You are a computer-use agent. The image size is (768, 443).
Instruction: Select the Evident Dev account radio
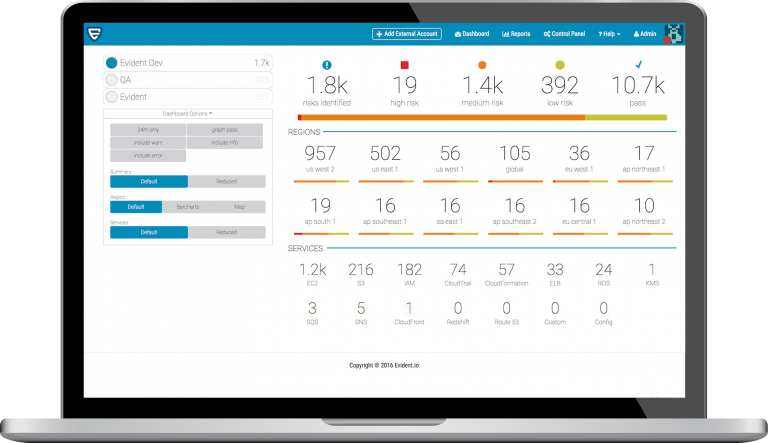click(x=112, y=63)
